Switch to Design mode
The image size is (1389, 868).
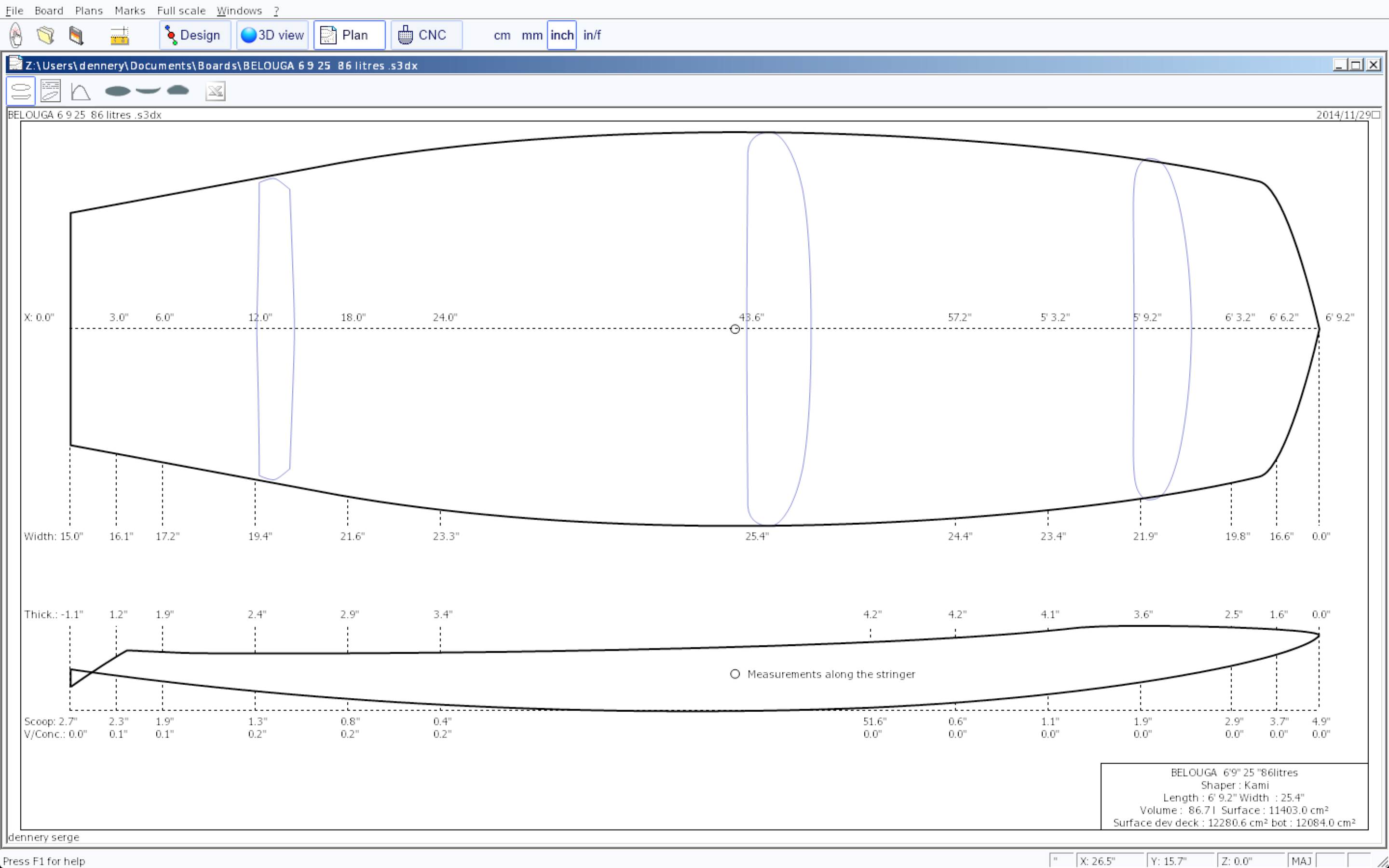click(194, 35)
